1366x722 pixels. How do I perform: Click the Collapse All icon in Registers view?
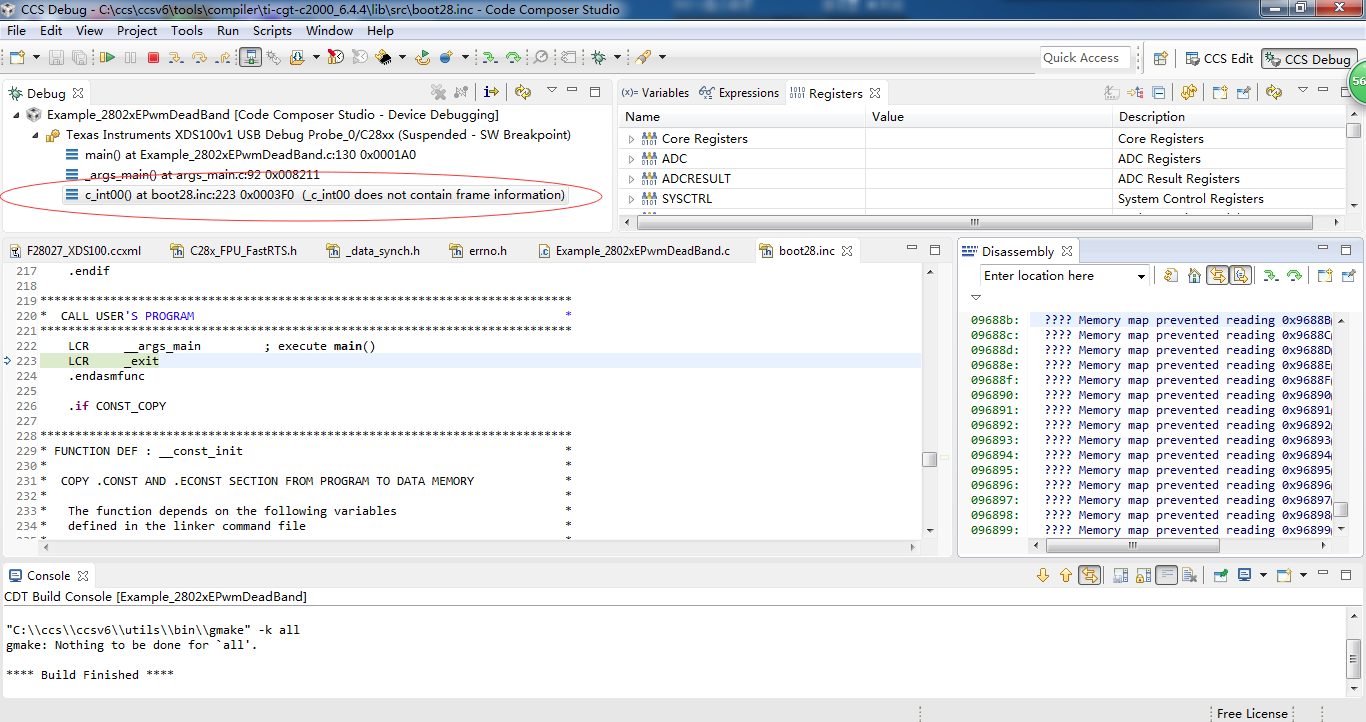pyautogui.click(x=1158, y=93)
